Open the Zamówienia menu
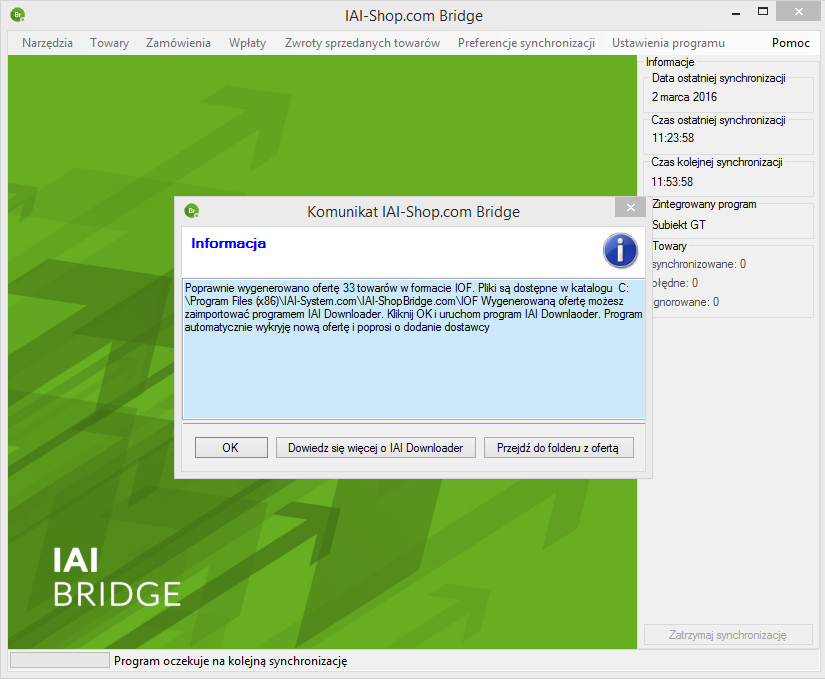 (x=178, y=43)
